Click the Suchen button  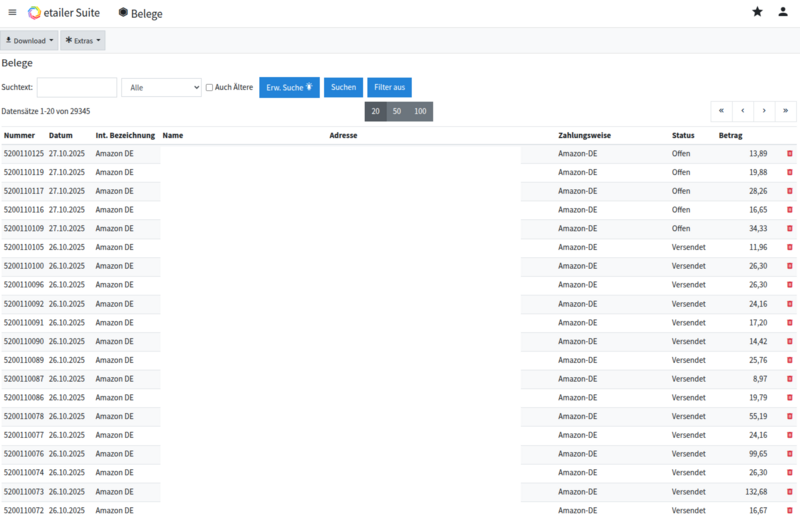pyautogui.click(x=343, y=88)
